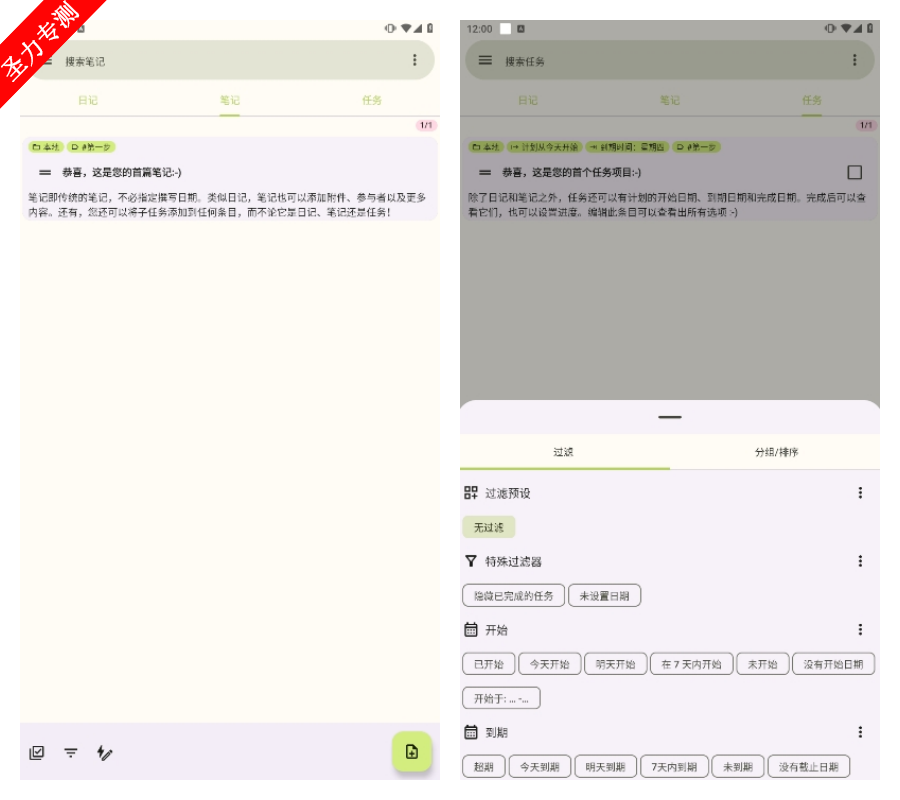Tap the 超期 due filter chip
Image resolution: width=900 pixels, height=800 pixels.
click(484, 766)
